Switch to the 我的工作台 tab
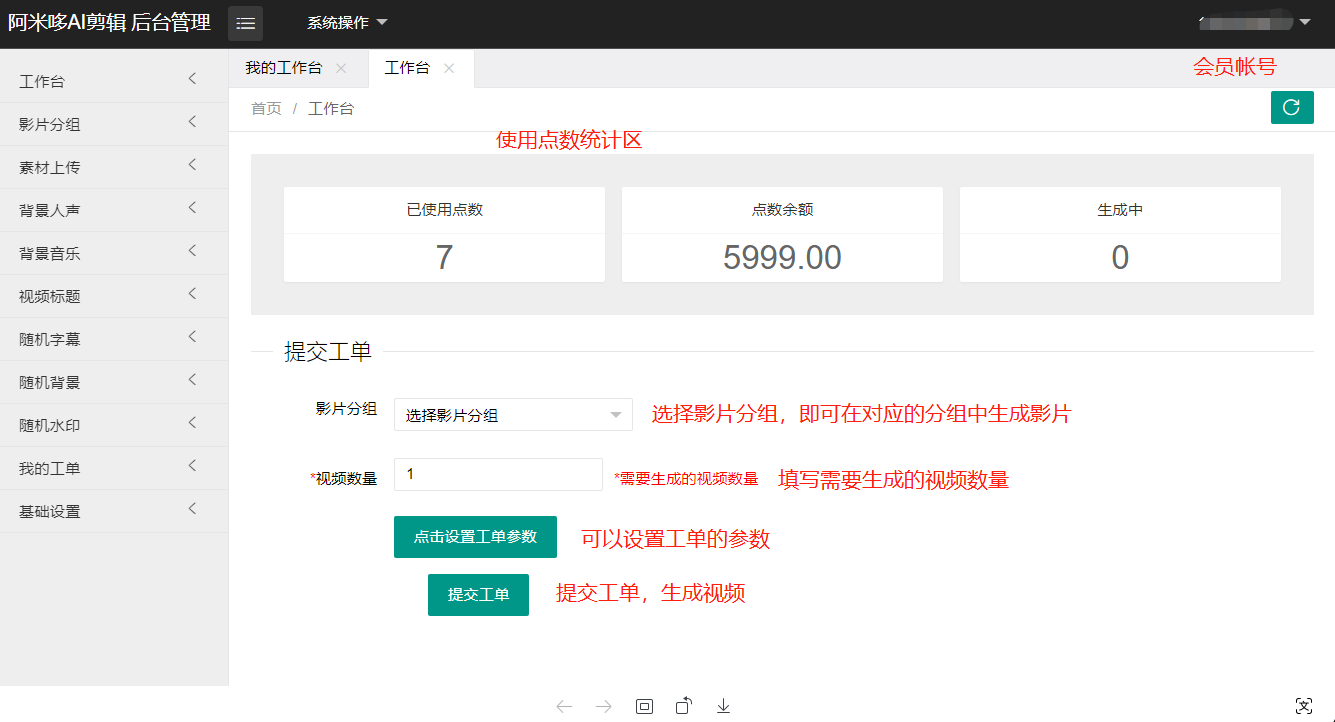The image size is (1335, 722). (284, 68)
